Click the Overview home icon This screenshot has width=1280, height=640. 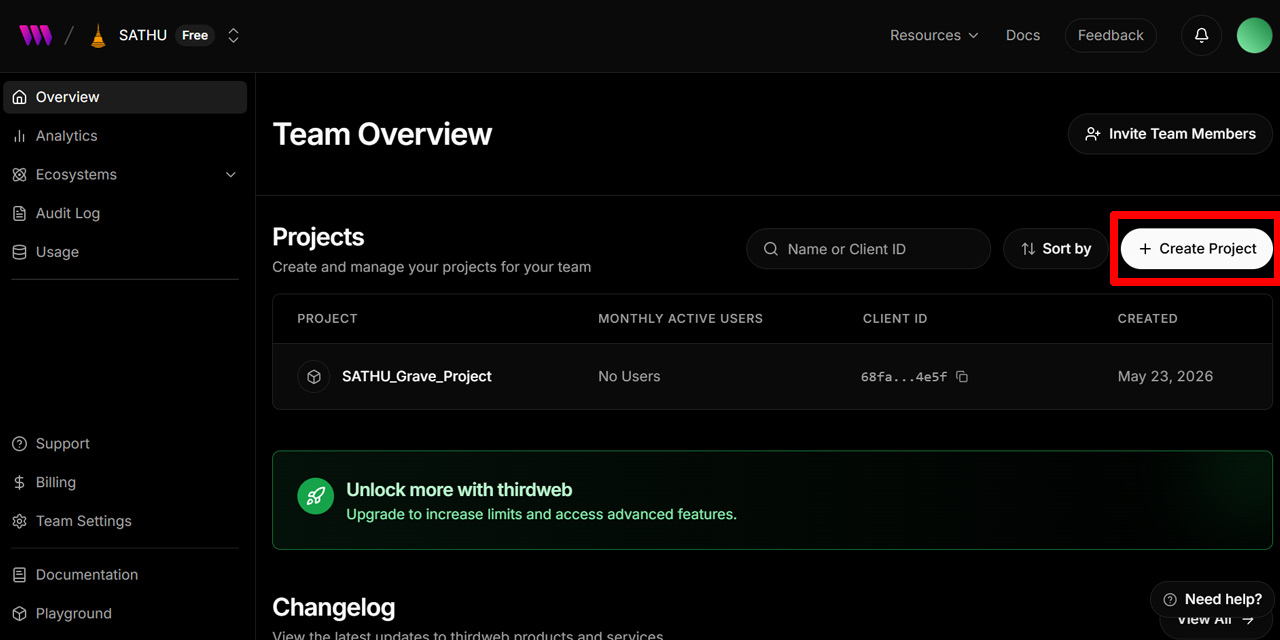point(19,97)
